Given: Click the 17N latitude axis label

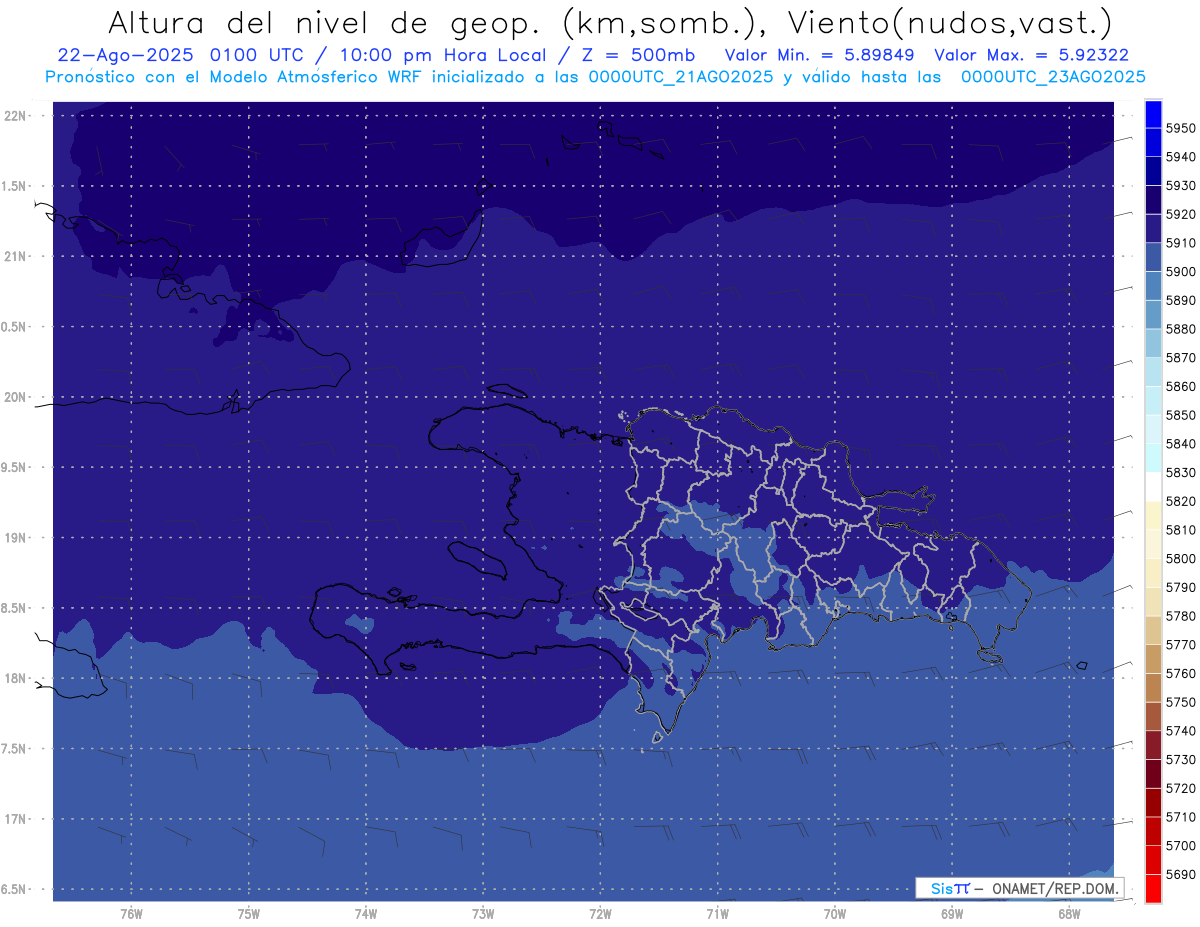Looking at the screenshot, I should [16, 819].
